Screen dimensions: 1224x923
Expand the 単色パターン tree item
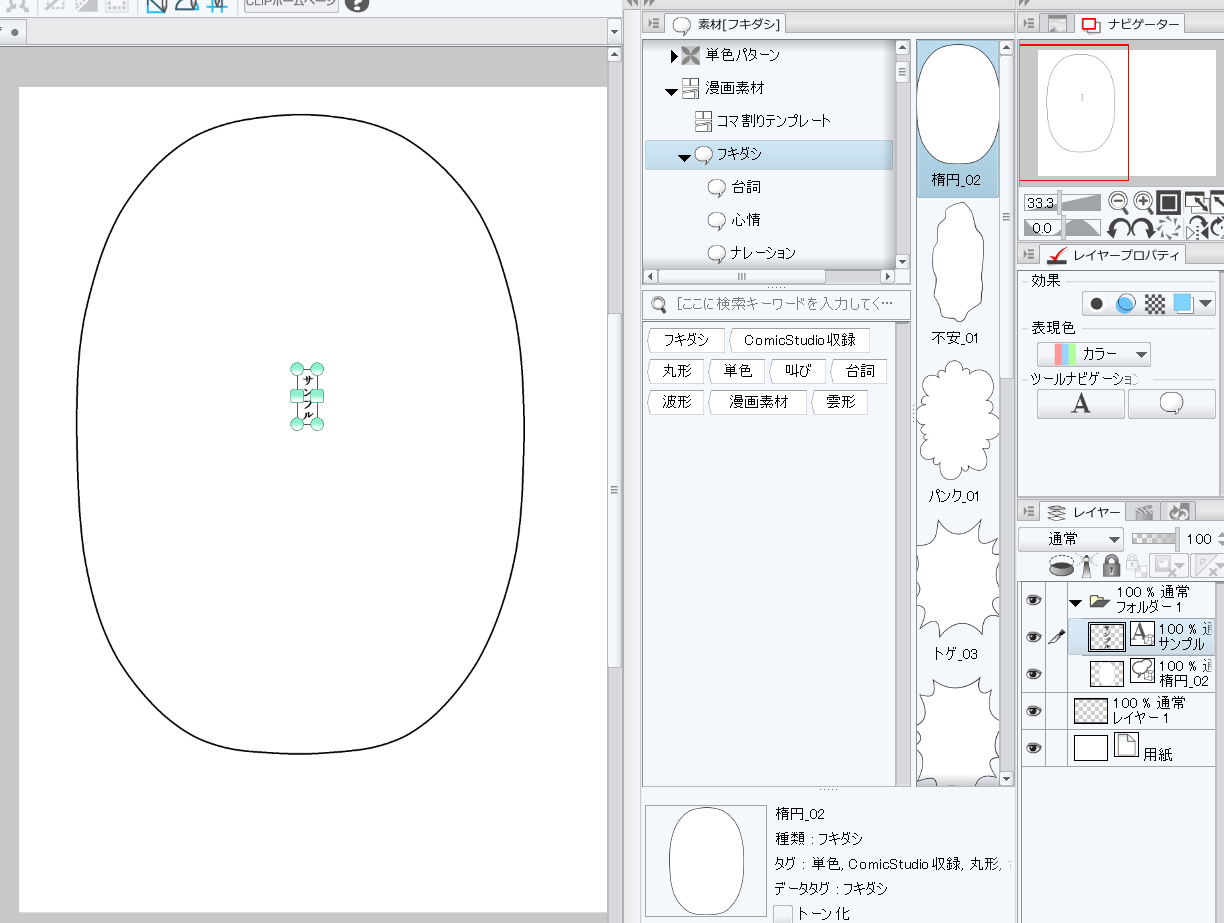674,56
